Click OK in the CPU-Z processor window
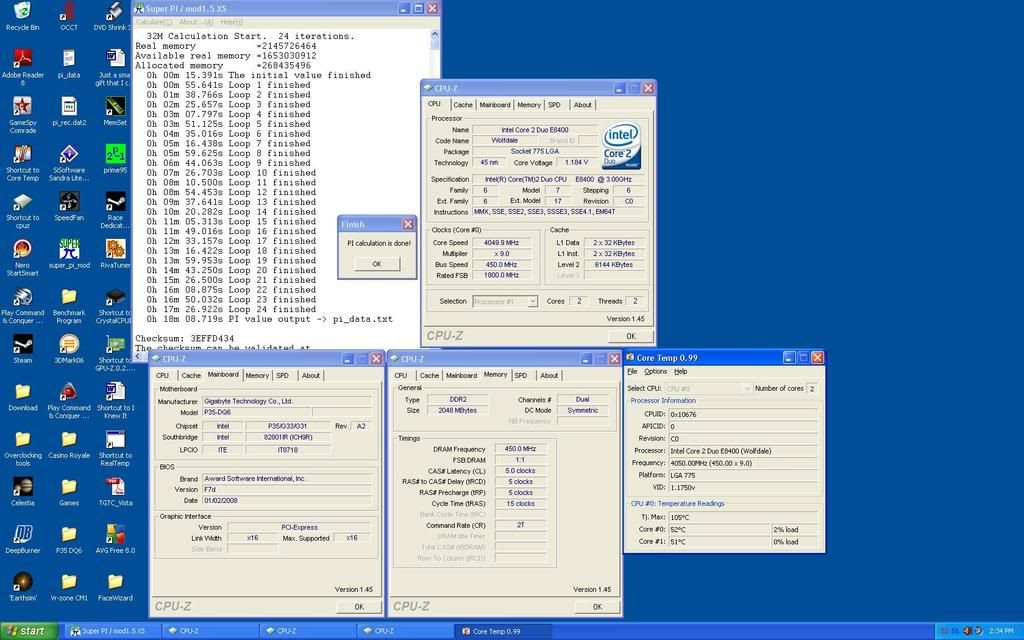This screenshot has height=640, width=1024. point(631,336)
